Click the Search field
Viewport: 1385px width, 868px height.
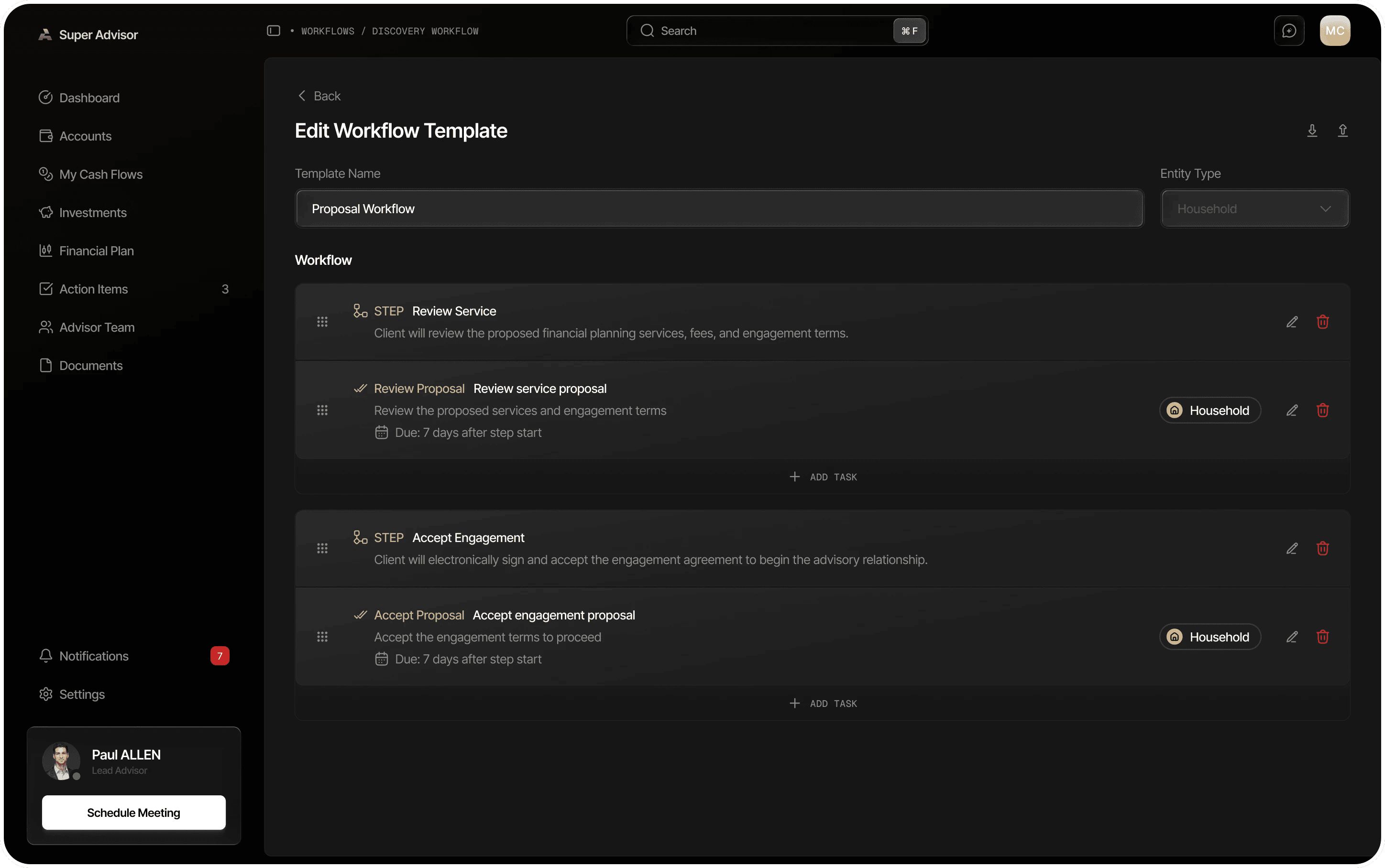tap(777, 31)
